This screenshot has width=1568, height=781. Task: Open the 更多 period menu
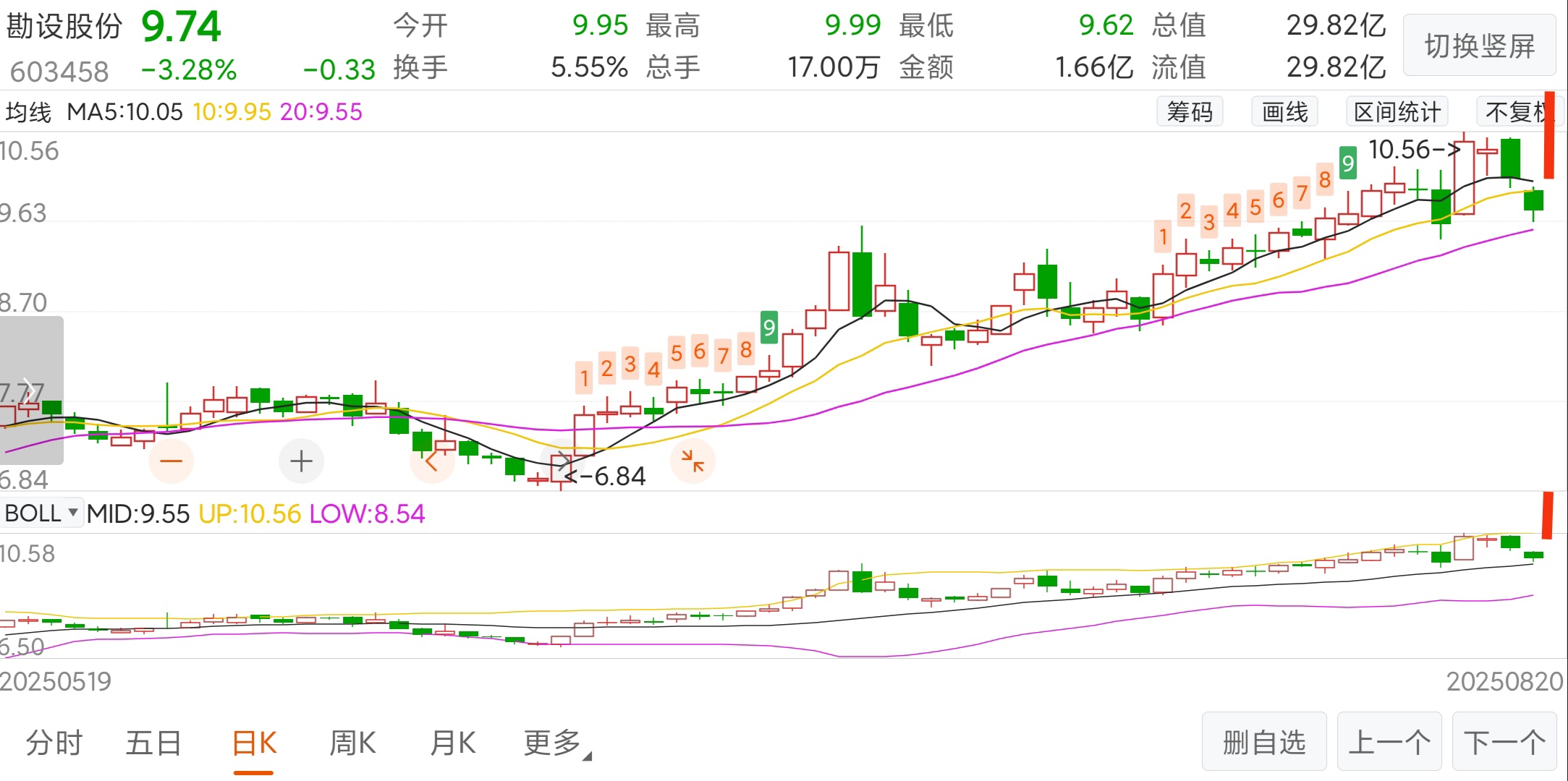tap(556, 743)
